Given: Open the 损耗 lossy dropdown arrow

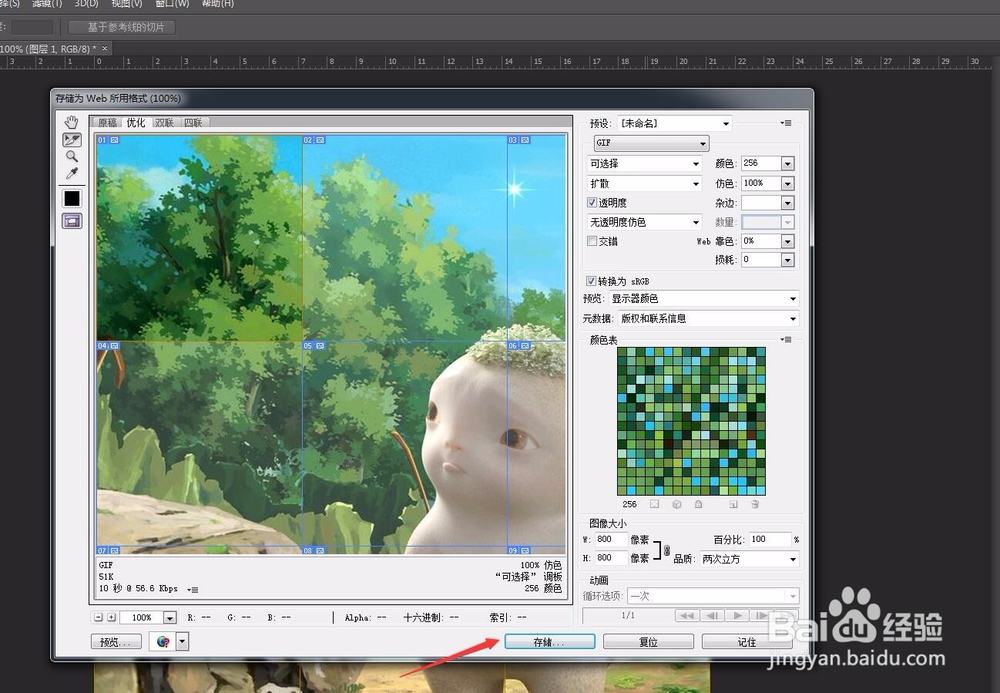Looking at the screenshot, I should tap(788, 260).
